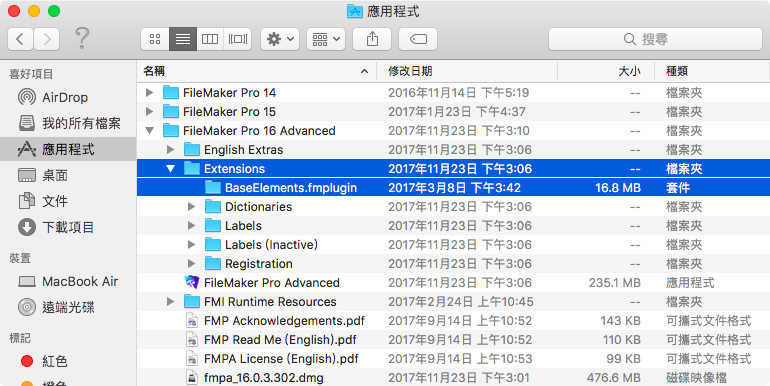This screenshot has width=770, height=386.
Task: Select the English Extras folder icon
Action: [x=192, y=149]
